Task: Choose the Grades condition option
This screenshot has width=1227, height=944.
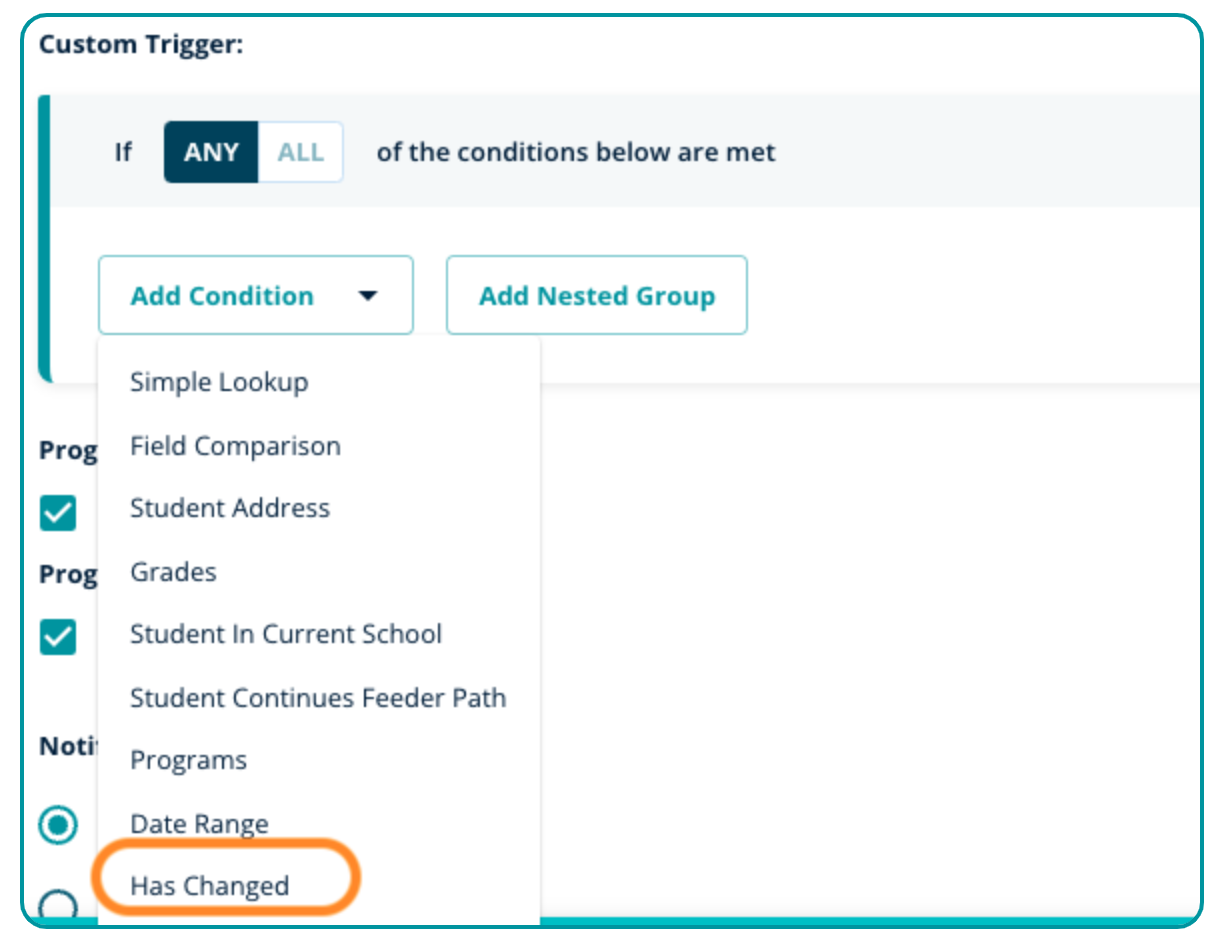Action: 173,572
